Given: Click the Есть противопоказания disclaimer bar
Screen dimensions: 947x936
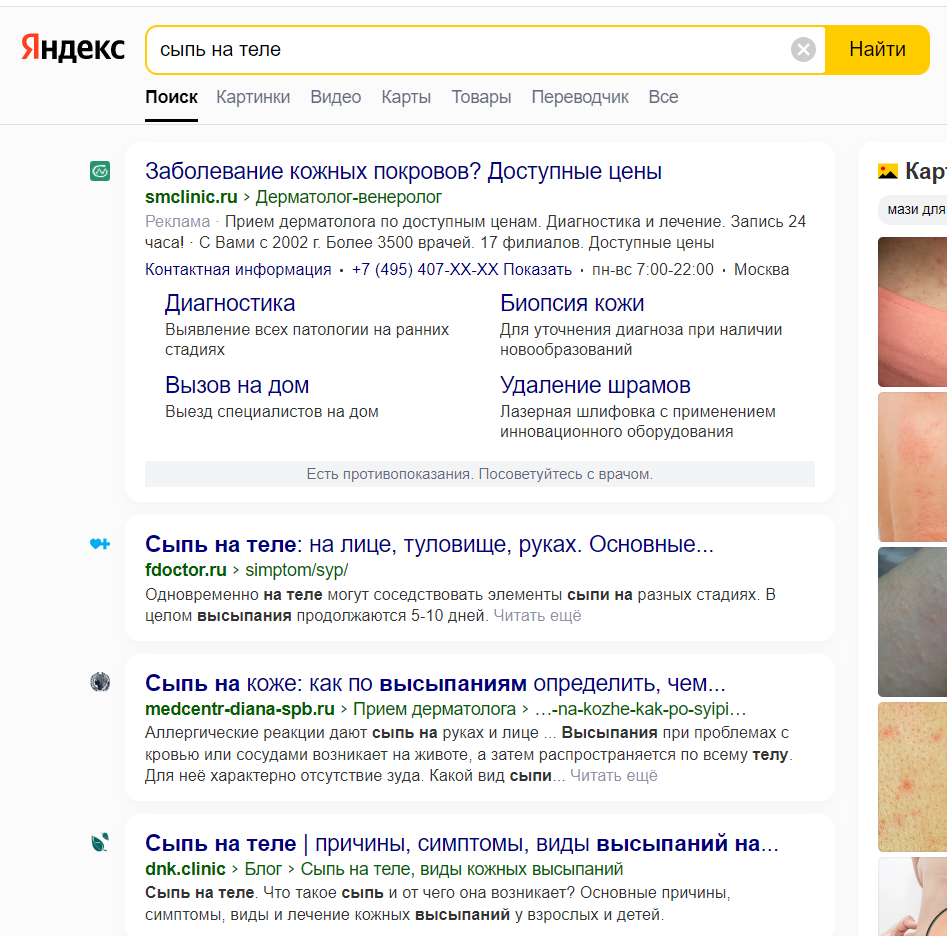Looking at the screenshot, I should click(480, 474).
